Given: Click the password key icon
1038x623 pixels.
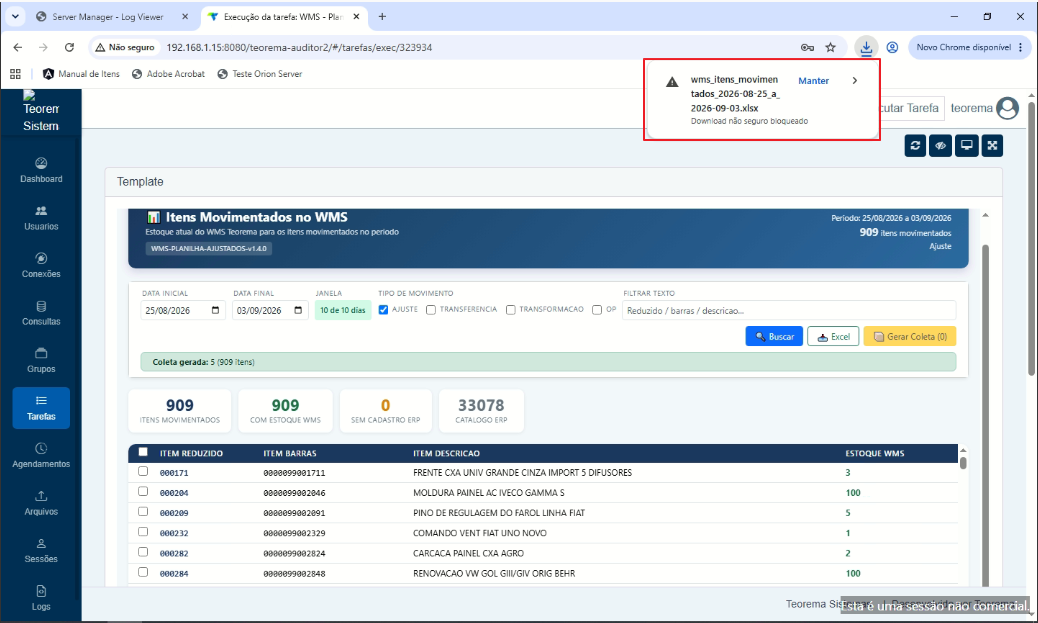Looking at the screenshot, I should point(807,47).
